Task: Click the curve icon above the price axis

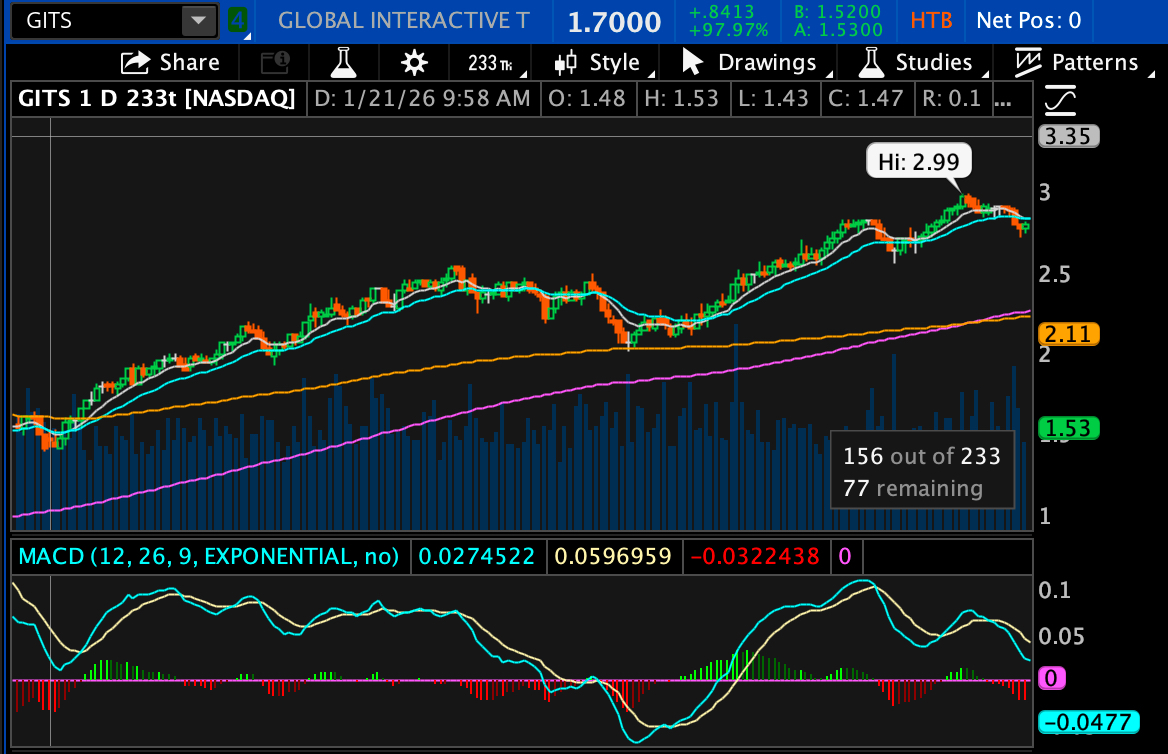Action: click(x=1060, y=99)
